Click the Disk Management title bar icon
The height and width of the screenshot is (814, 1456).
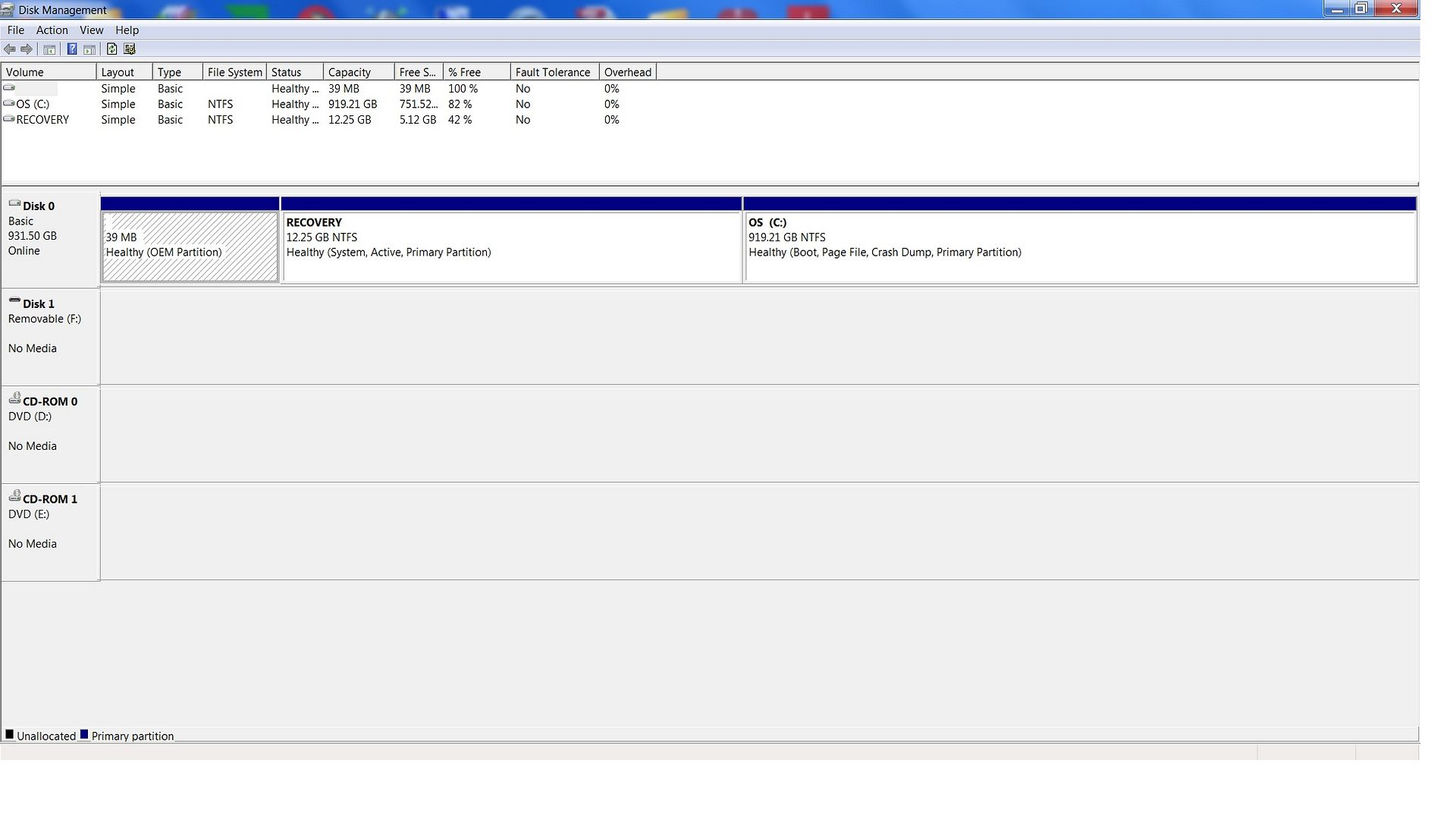(x=8, y=10)
